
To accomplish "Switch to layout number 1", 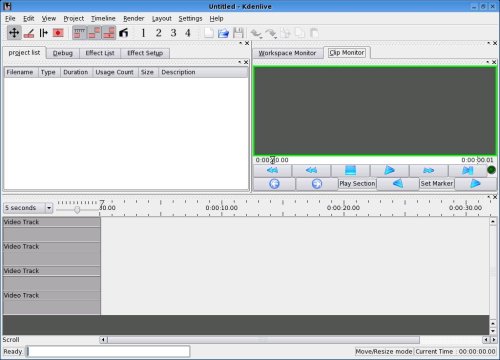I will tap(143, 33).
